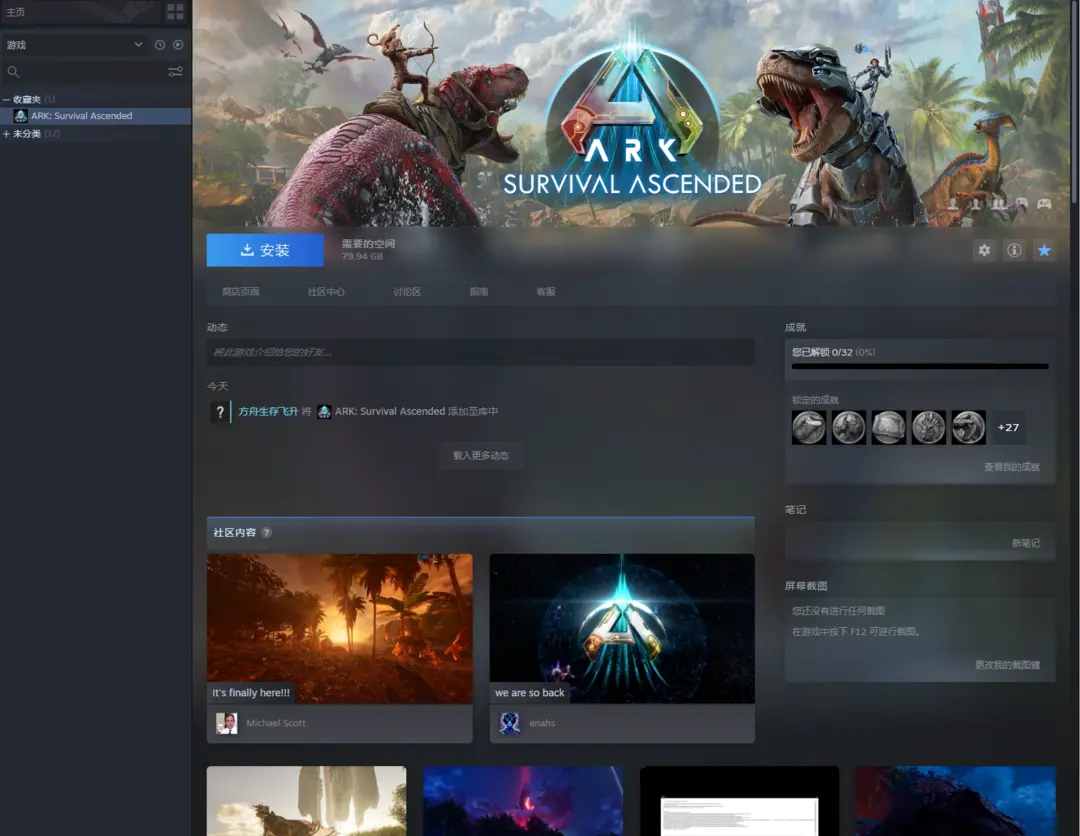Click 79.94 GB required space text
This screenshot has height=836, width=1080.
point(362,257)
